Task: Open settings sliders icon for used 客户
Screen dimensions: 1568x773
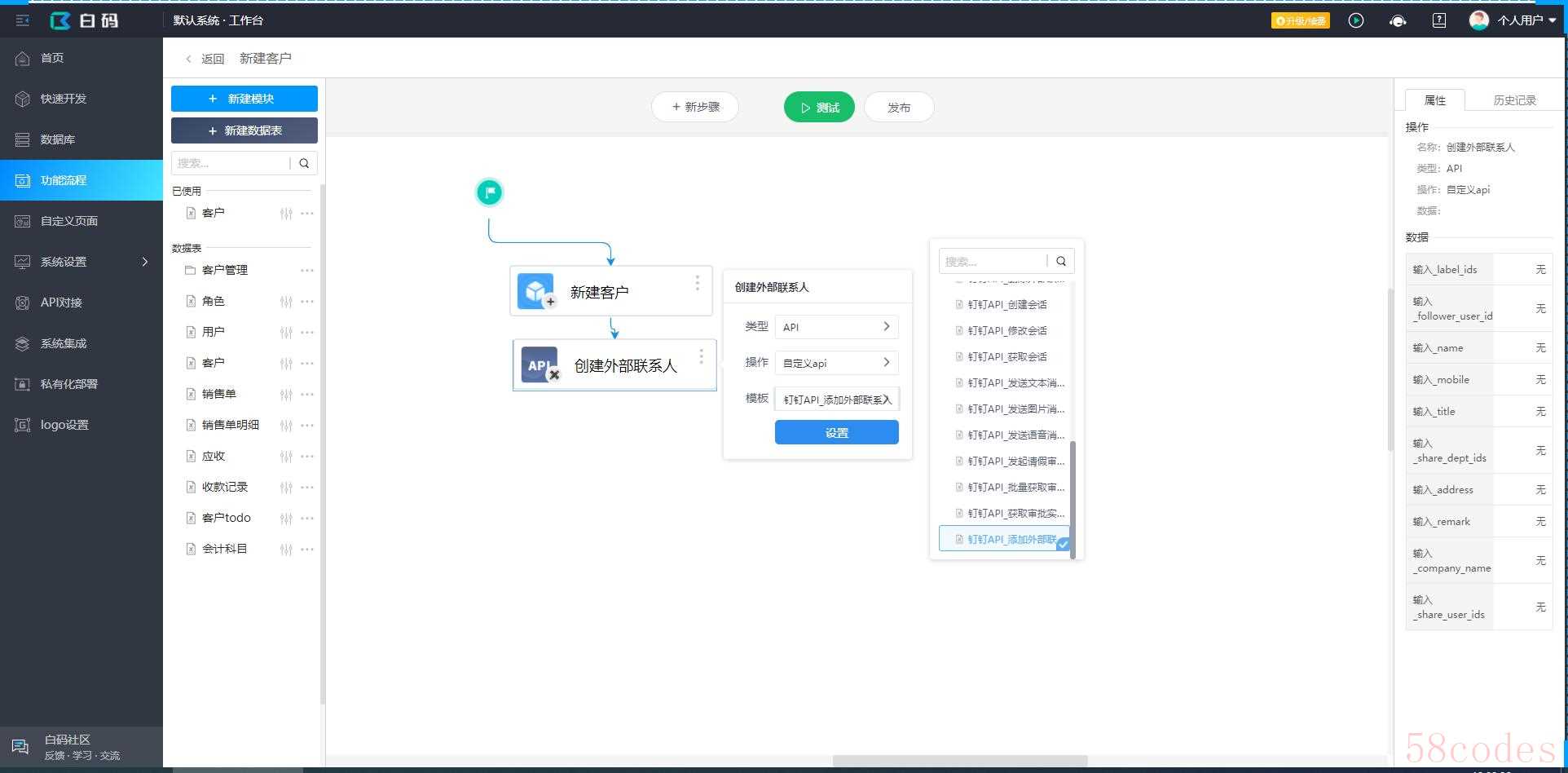Action: point(286,214)
